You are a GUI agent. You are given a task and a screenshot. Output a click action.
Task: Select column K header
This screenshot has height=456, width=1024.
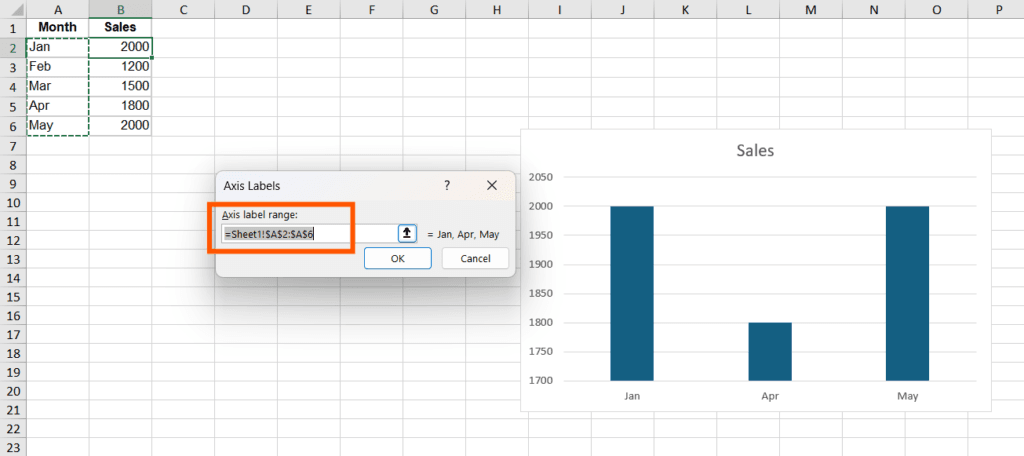point(685,9)
